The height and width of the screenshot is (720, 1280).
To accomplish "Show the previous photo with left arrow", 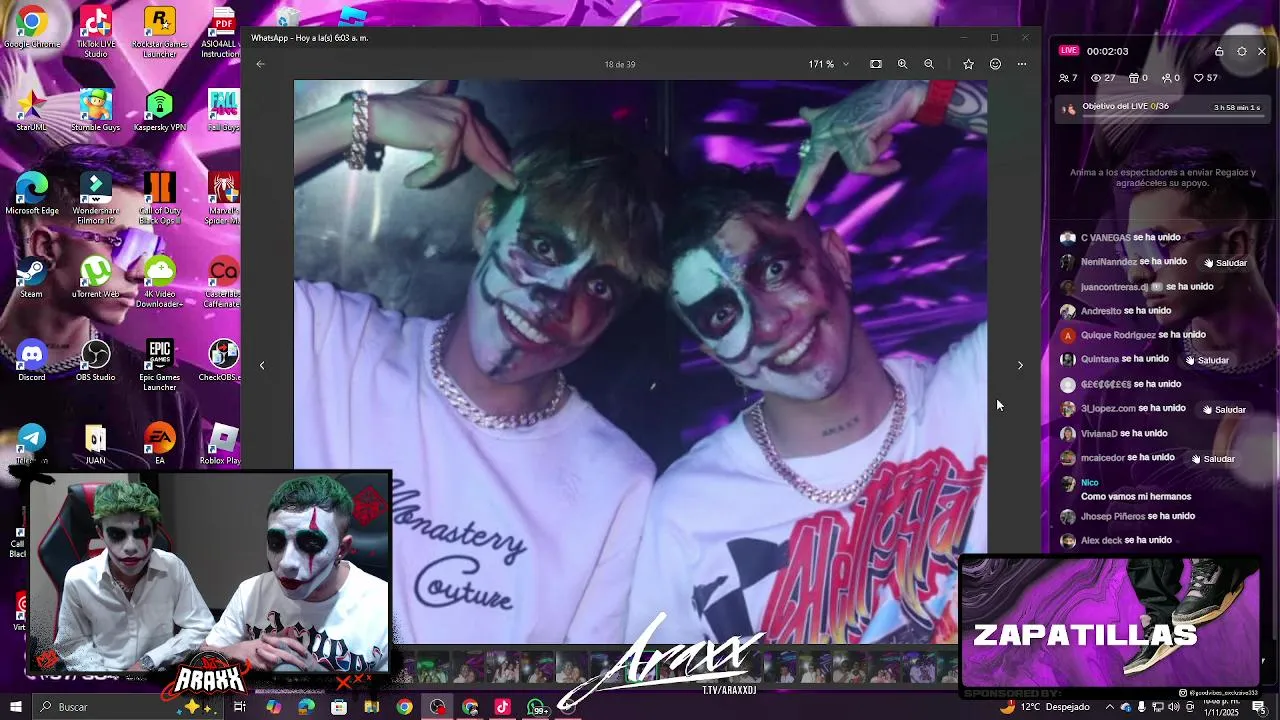I will click(262, 365).
